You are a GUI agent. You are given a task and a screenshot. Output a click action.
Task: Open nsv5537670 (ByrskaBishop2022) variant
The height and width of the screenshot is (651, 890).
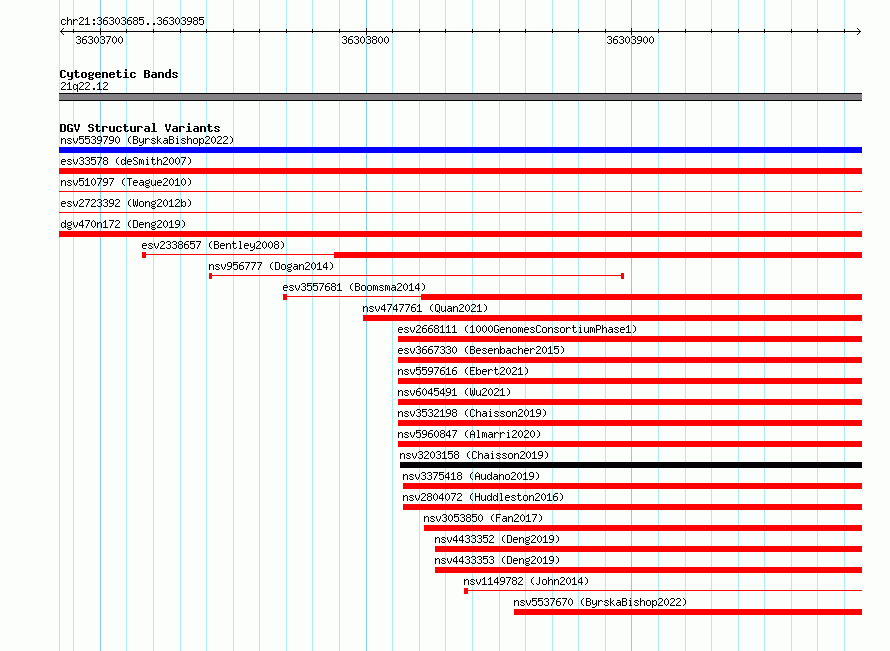click(x=600, y=602)
